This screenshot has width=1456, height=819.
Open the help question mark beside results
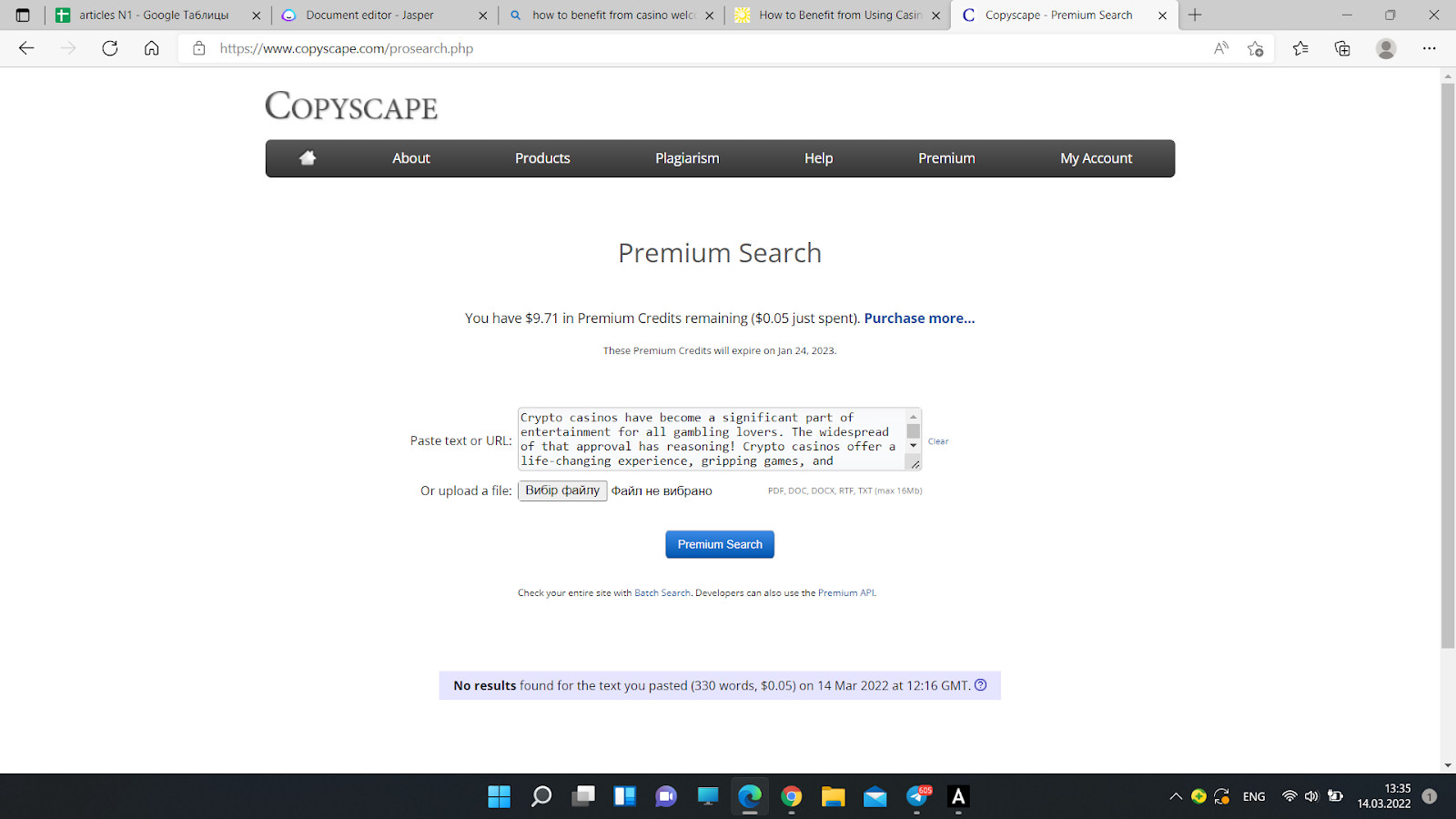pos(981,685)
